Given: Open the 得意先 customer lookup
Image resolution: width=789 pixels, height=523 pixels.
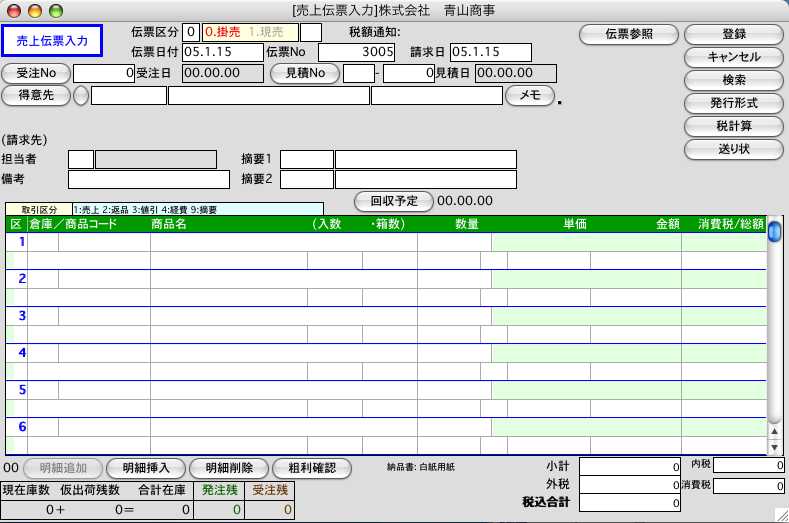Looking at the screenshot, I should coord(36,96).
